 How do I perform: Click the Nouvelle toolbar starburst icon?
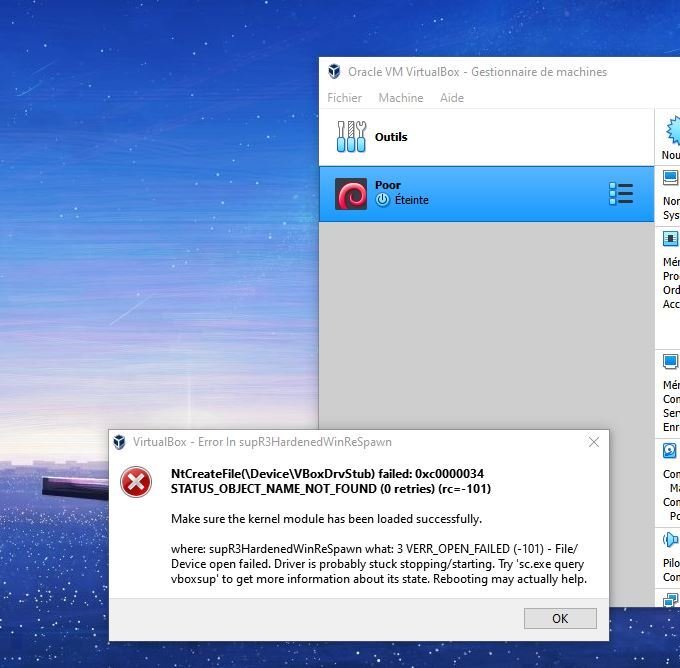coord(673,130)
